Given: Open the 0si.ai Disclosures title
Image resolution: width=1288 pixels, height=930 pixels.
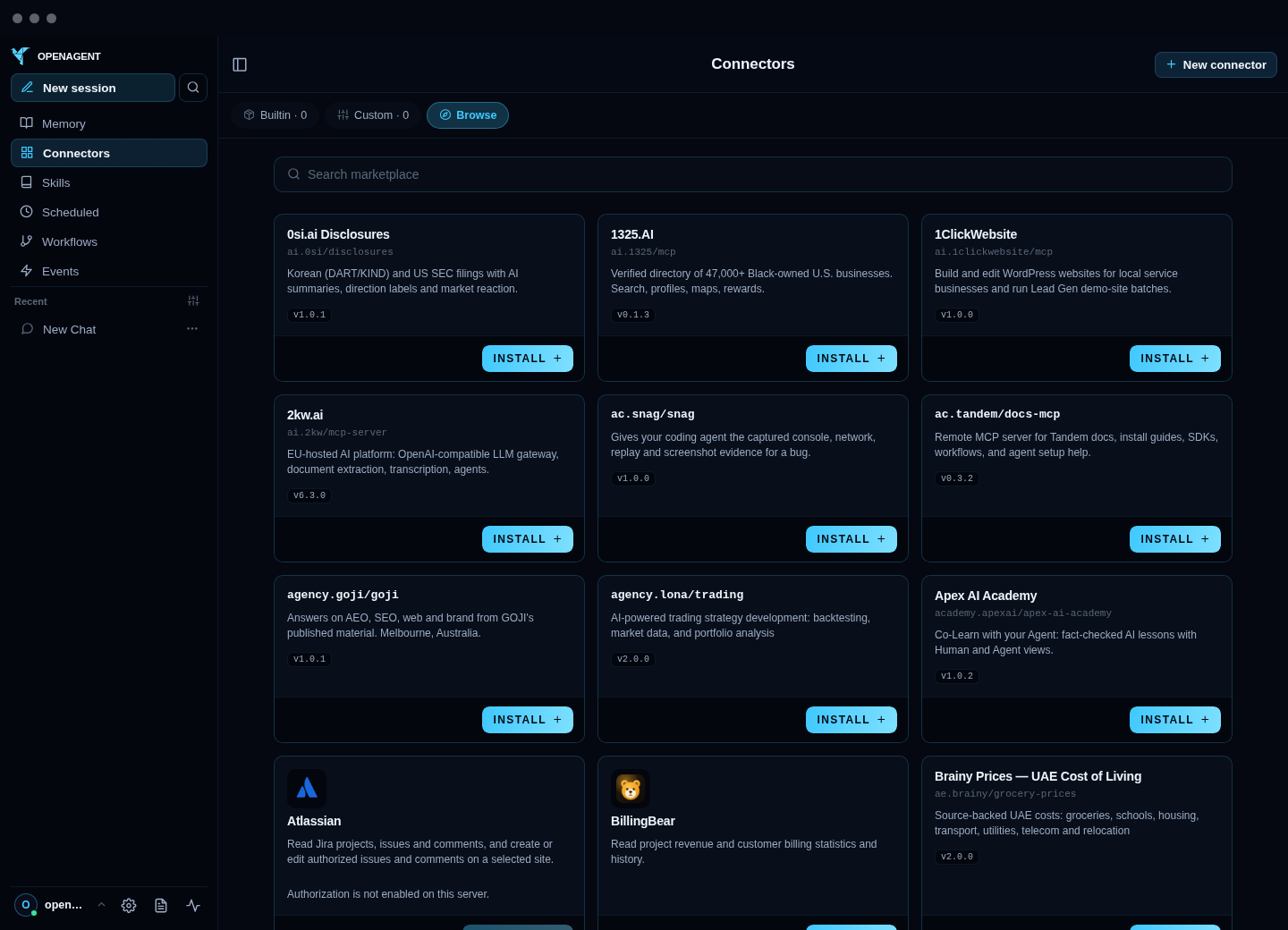Looking at the screenshot, I should point(338,234).
